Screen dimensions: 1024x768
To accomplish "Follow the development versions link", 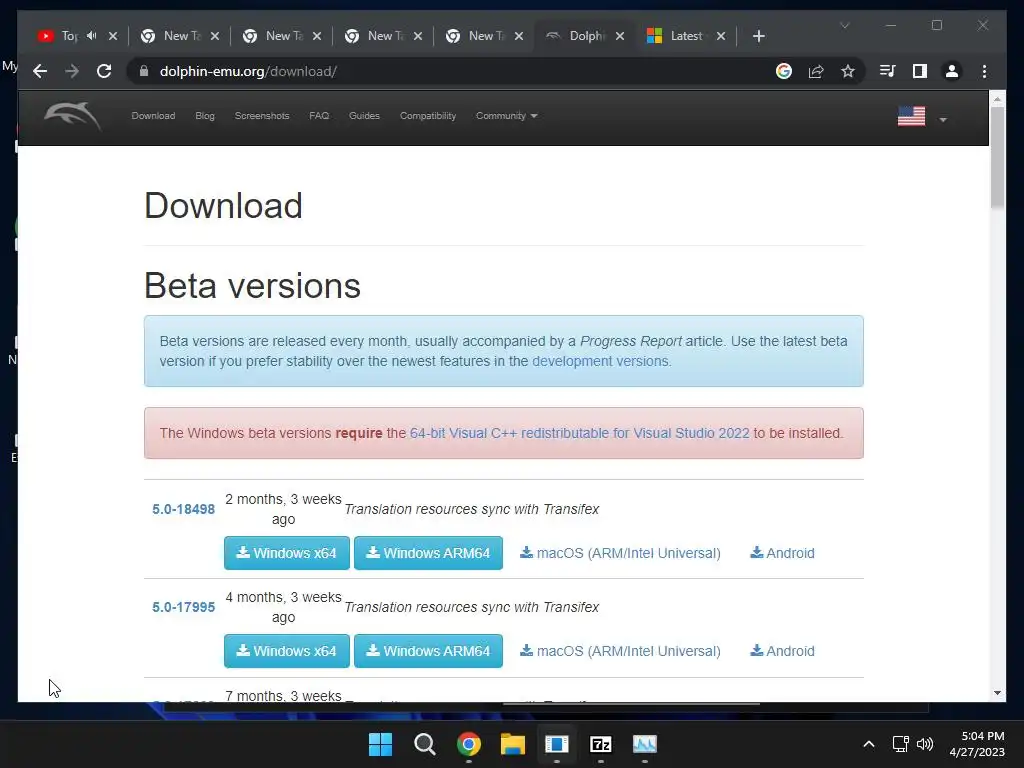I will [x=600, y=361].
